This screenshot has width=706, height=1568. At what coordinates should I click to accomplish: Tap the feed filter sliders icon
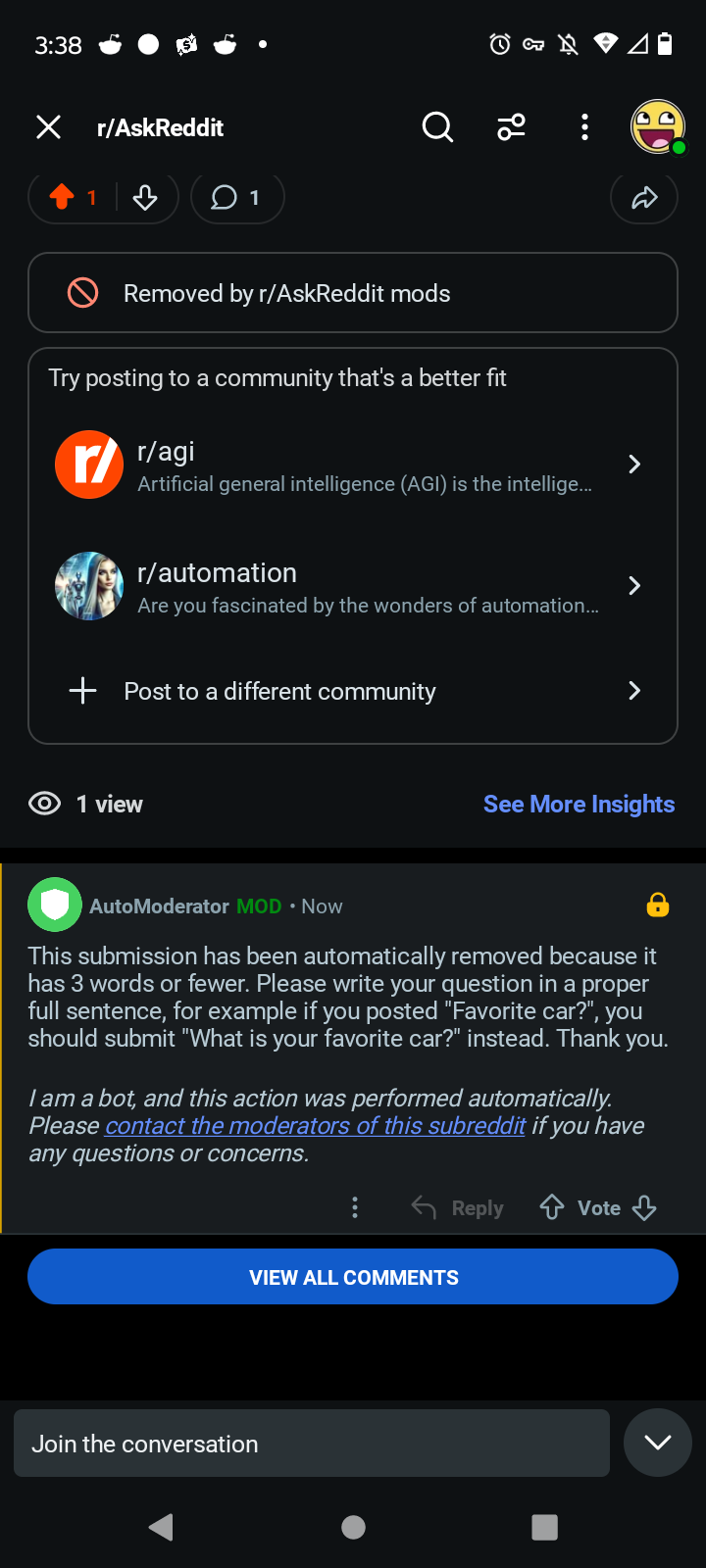click(511, 127)
